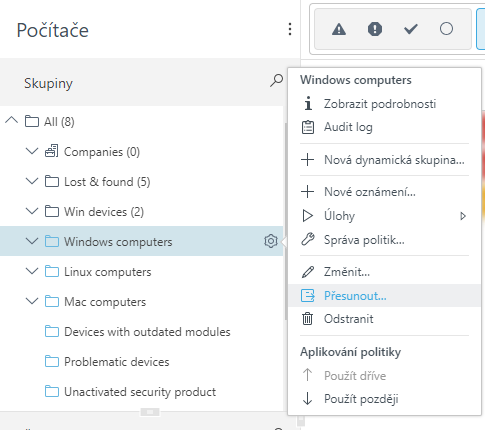Open gear menu for Windows computers
485x430 pixels.
pyautogui.click(x=271, y=241)
